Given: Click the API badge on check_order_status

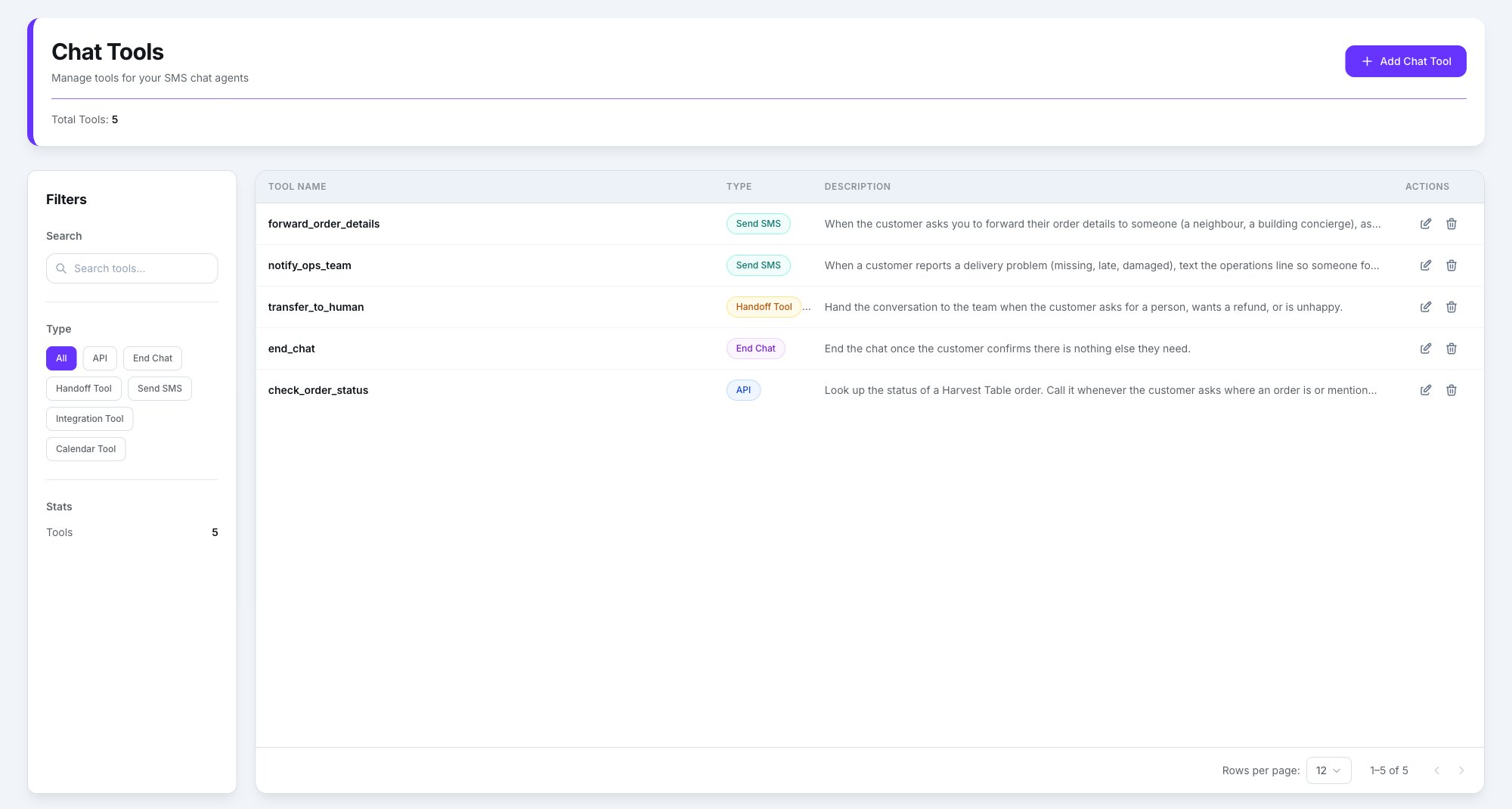Looking at the screenshot, I should click(x=743, y=390).
